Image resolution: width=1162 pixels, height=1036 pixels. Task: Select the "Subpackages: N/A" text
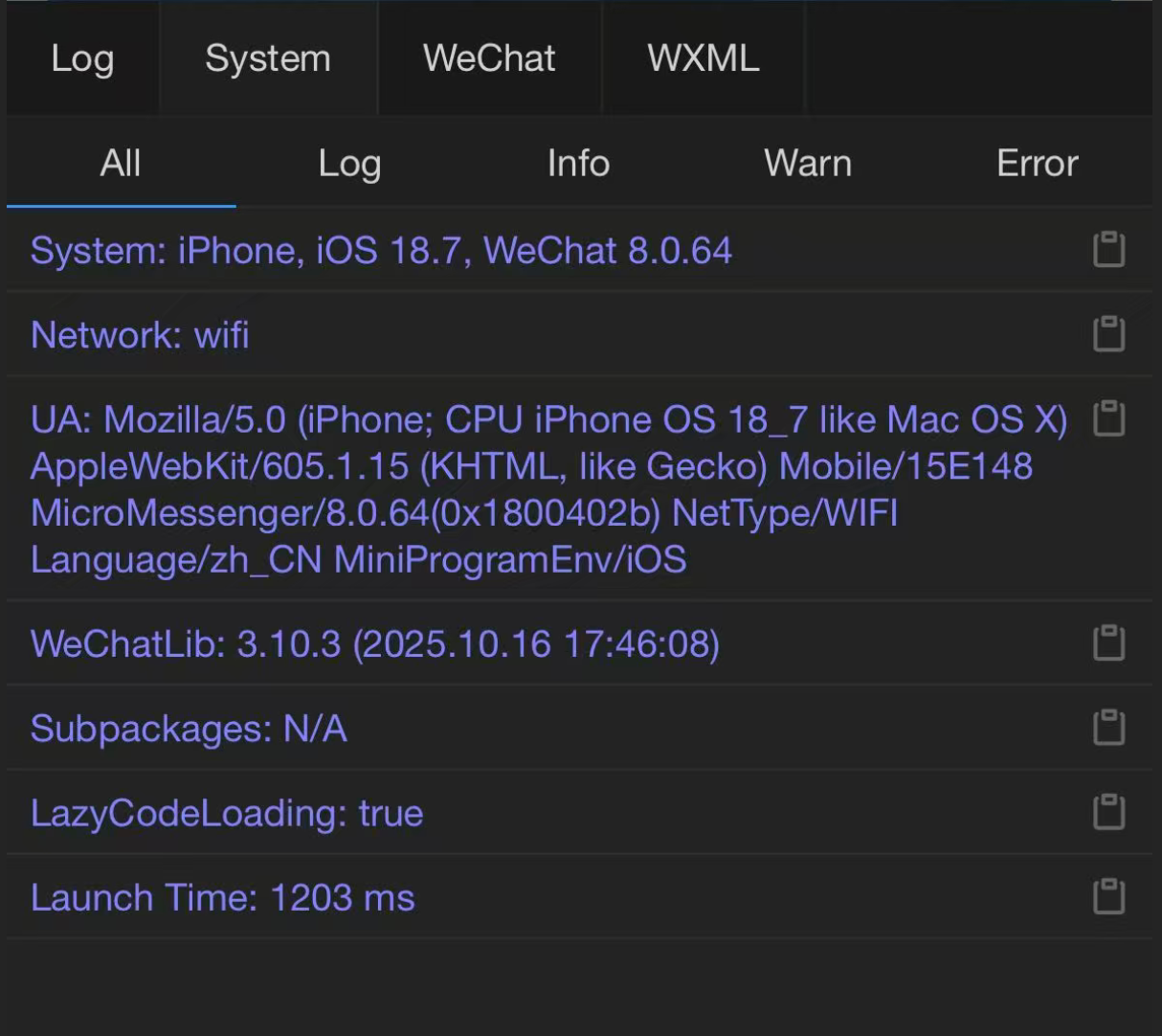[x=189, y=729]
